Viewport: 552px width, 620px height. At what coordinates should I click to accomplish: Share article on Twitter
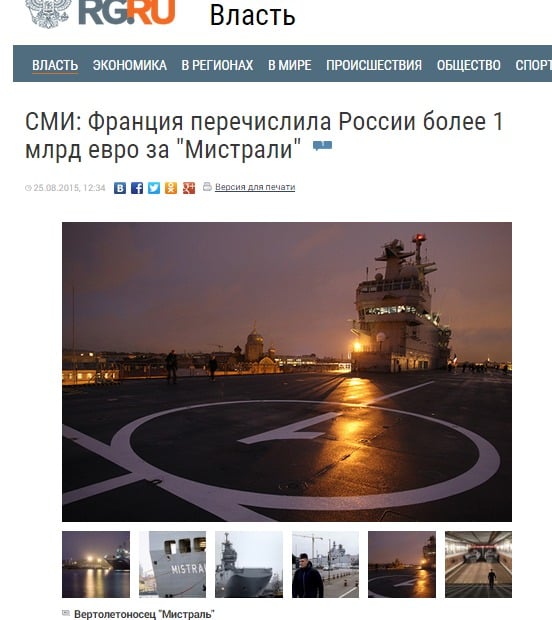point(154,188)
